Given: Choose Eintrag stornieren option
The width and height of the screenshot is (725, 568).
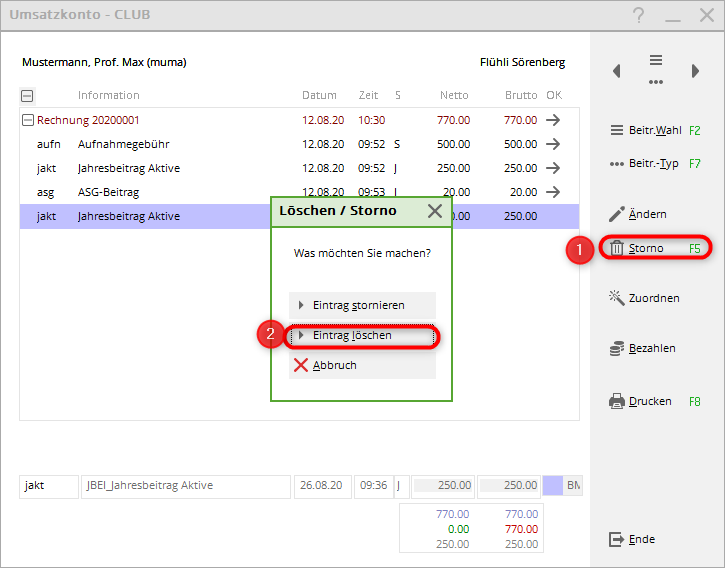Looking at the screenshot, I should point(361,305).
